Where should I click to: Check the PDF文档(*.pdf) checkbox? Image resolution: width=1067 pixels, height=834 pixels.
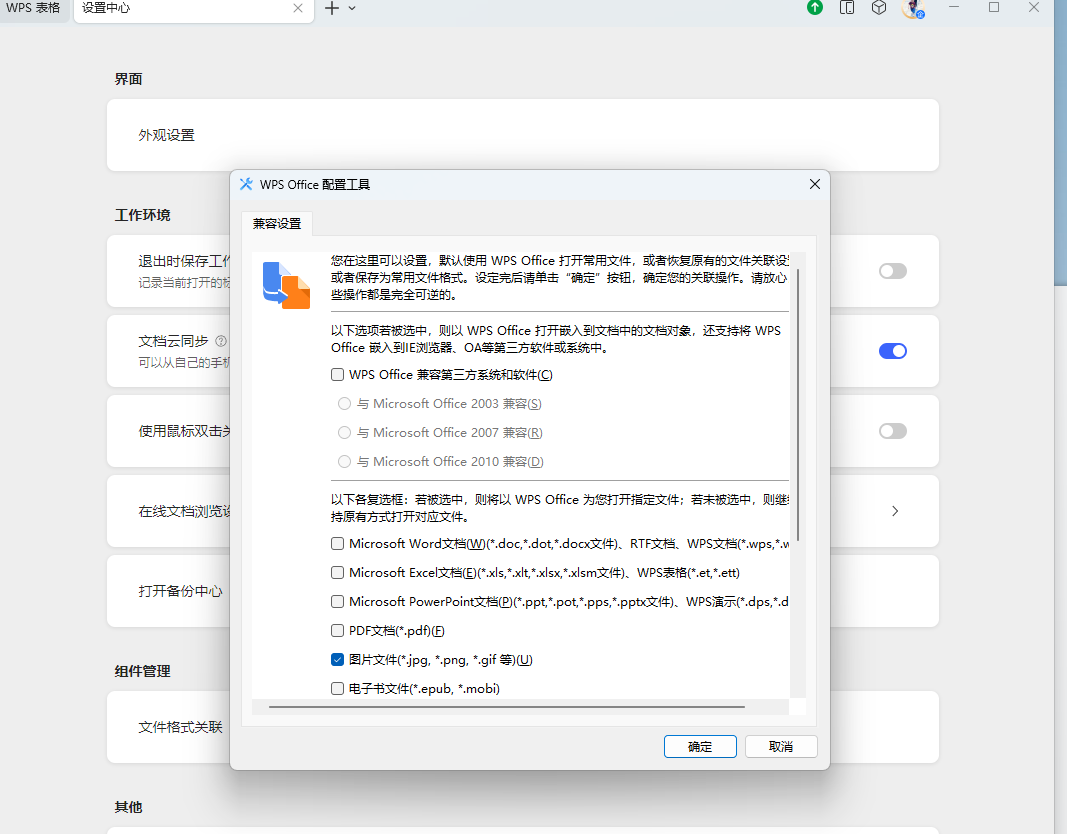tap(338, 631)
